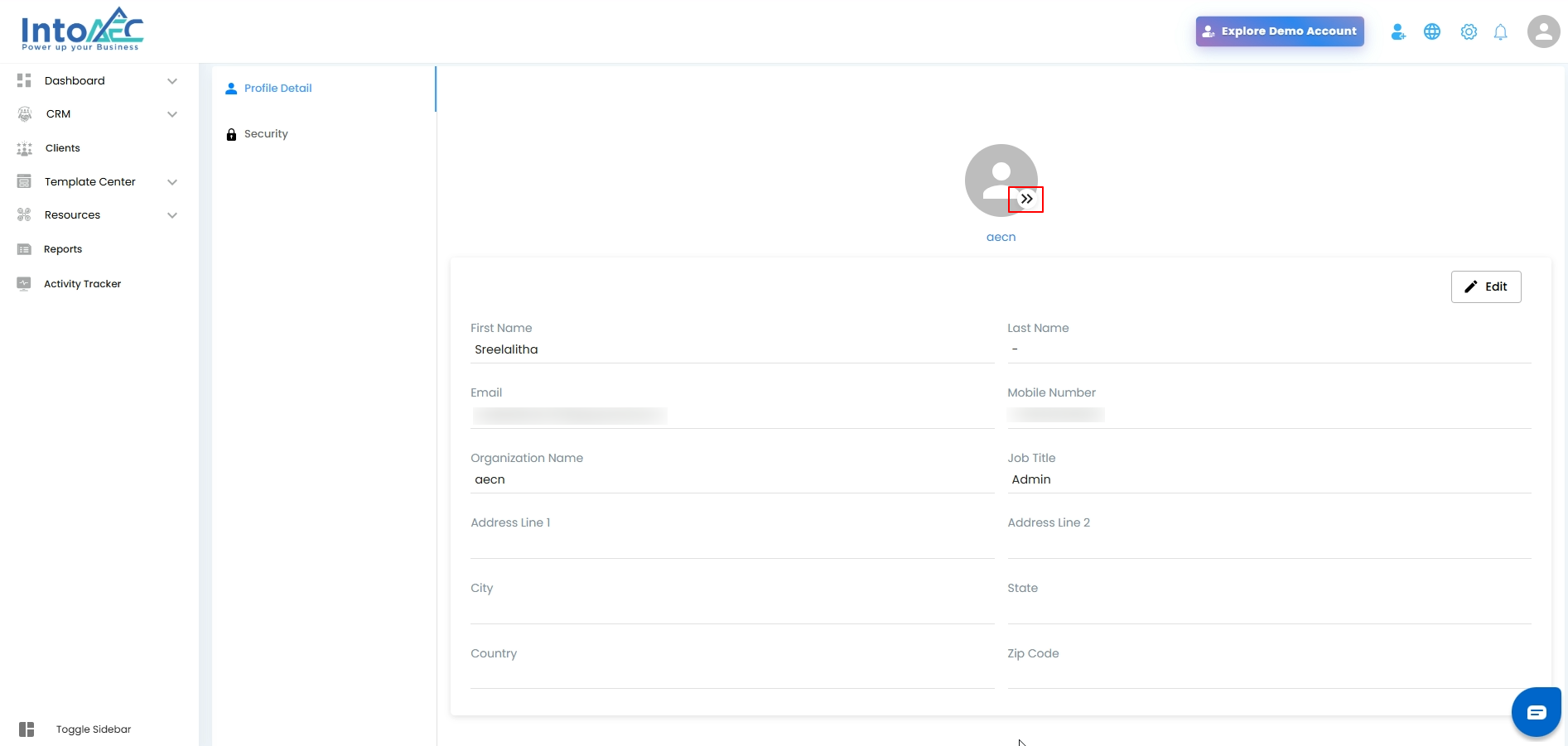Click the Resources sidebar icon
Viewport: 1568px width, 746px height.
point(24,214)
